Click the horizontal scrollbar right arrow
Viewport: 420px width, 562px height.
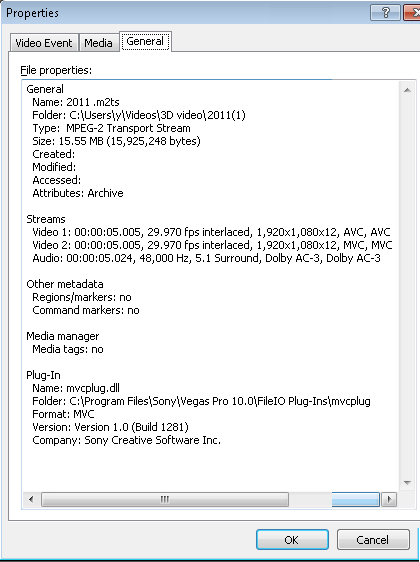point(389,499)
